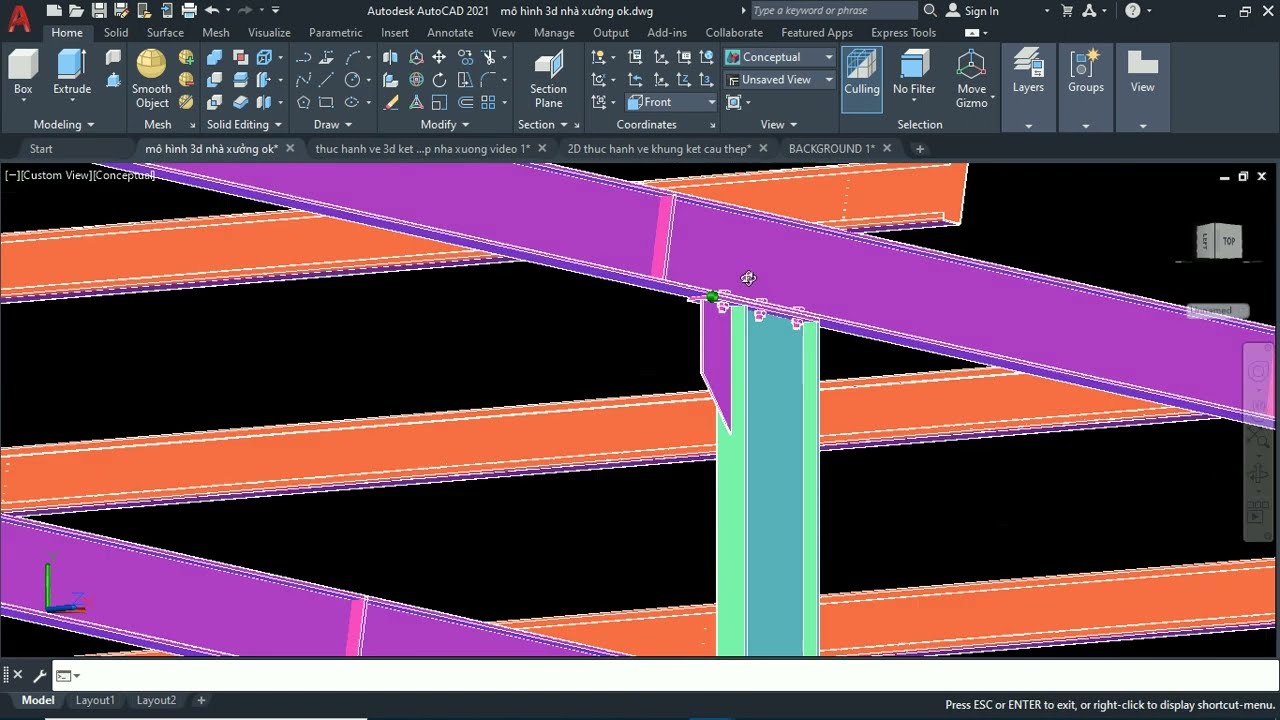Click Sign In button
Image resolution: width=1280 pixels, height=720 pixels.
[x=972, y=11]
